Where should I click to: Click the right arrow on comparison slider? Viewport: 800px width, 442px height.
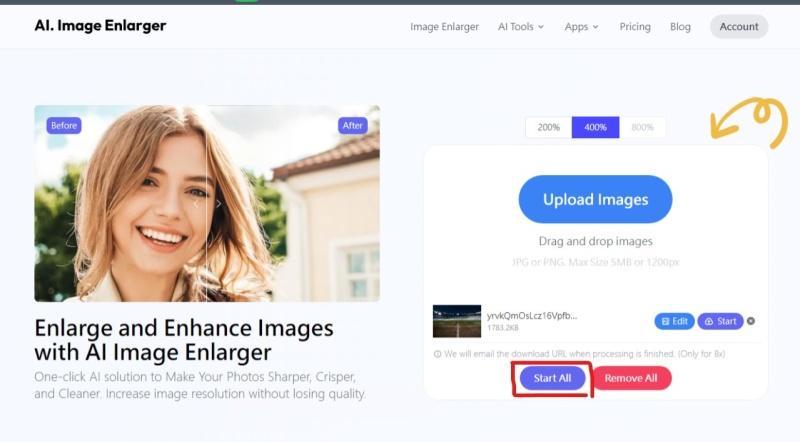point(219,204)
